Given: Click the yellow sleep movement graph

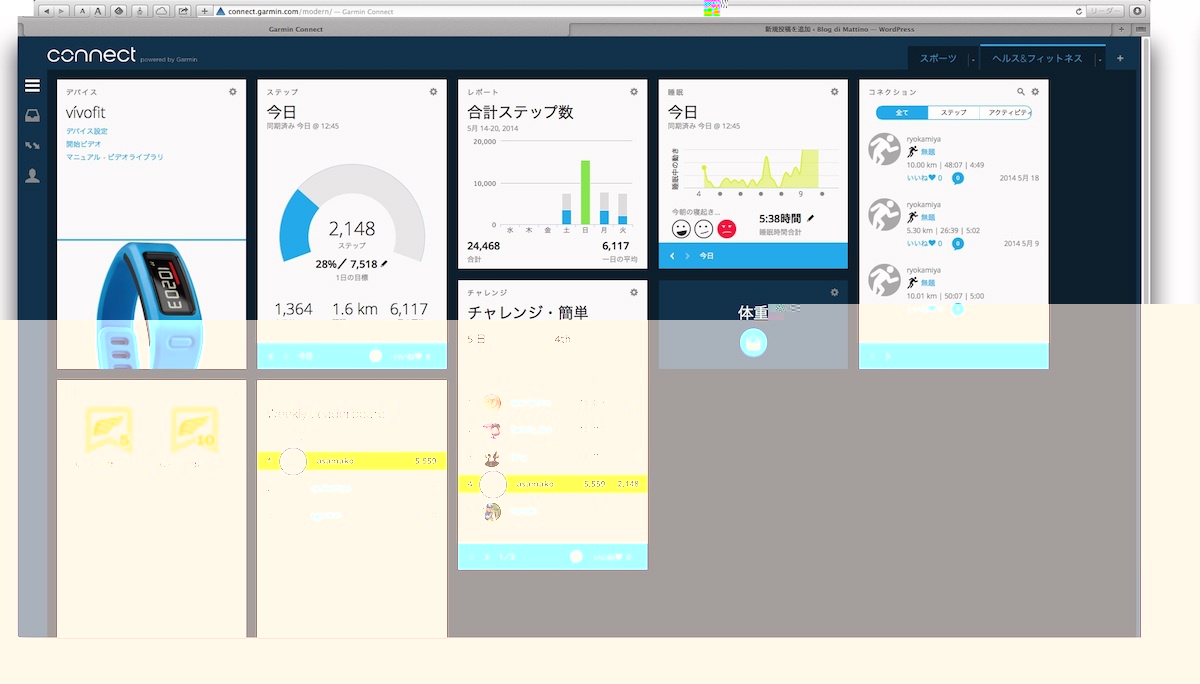Looking at the screenshot, I should tap(759, 170).
